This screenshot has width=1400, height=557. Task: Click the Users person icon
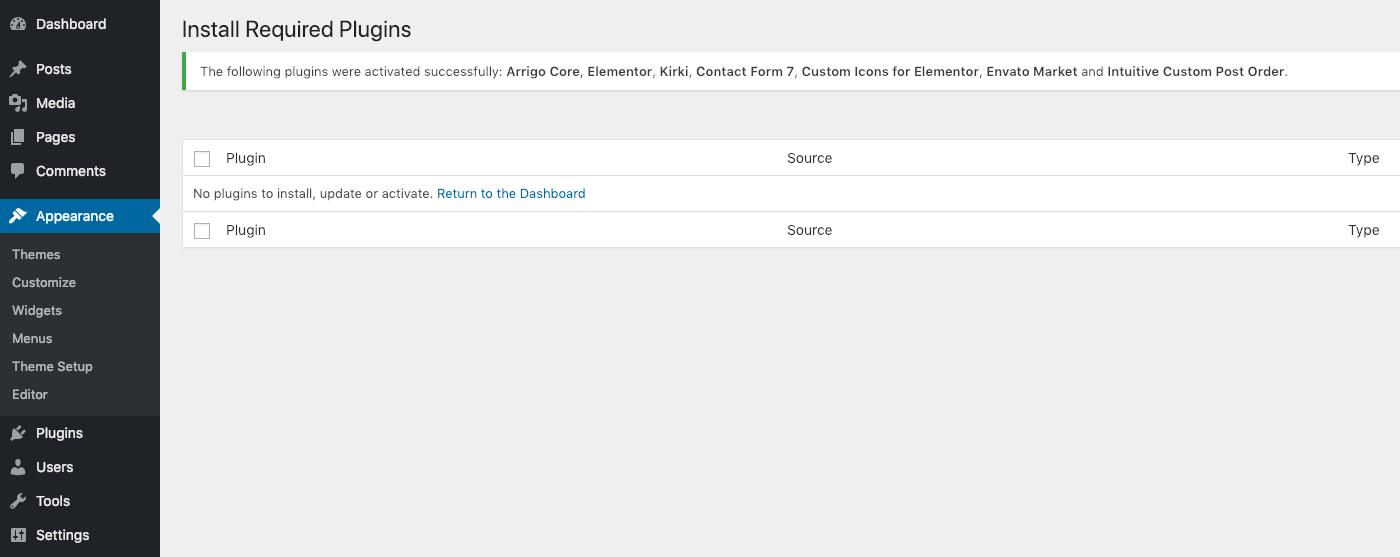(18, 467)
